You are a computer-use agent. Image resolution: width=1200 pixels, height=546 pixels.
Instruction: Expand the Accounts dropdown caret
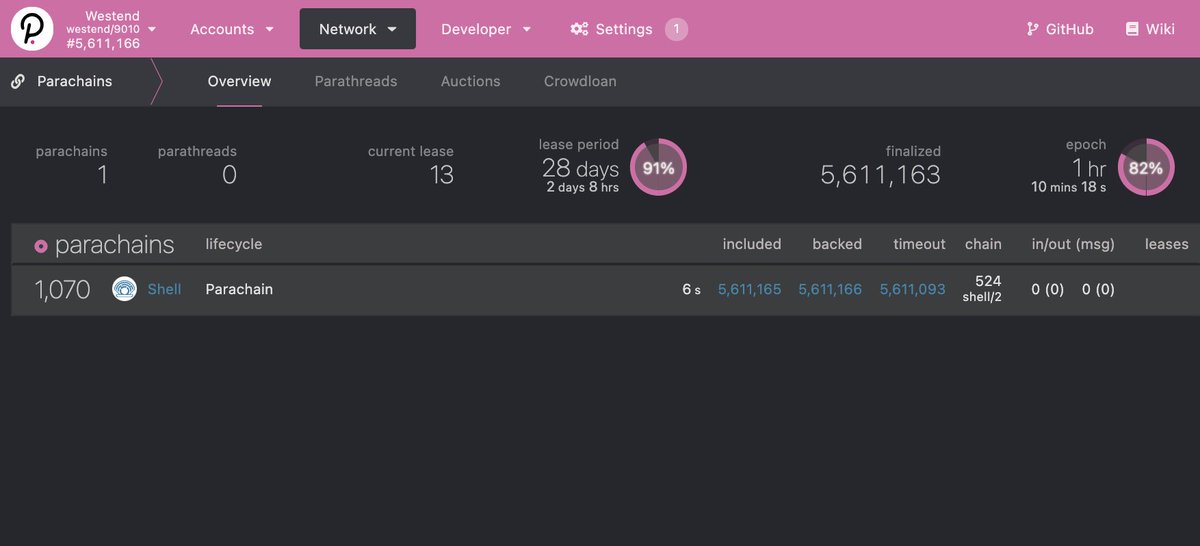[x=269, y=30]
